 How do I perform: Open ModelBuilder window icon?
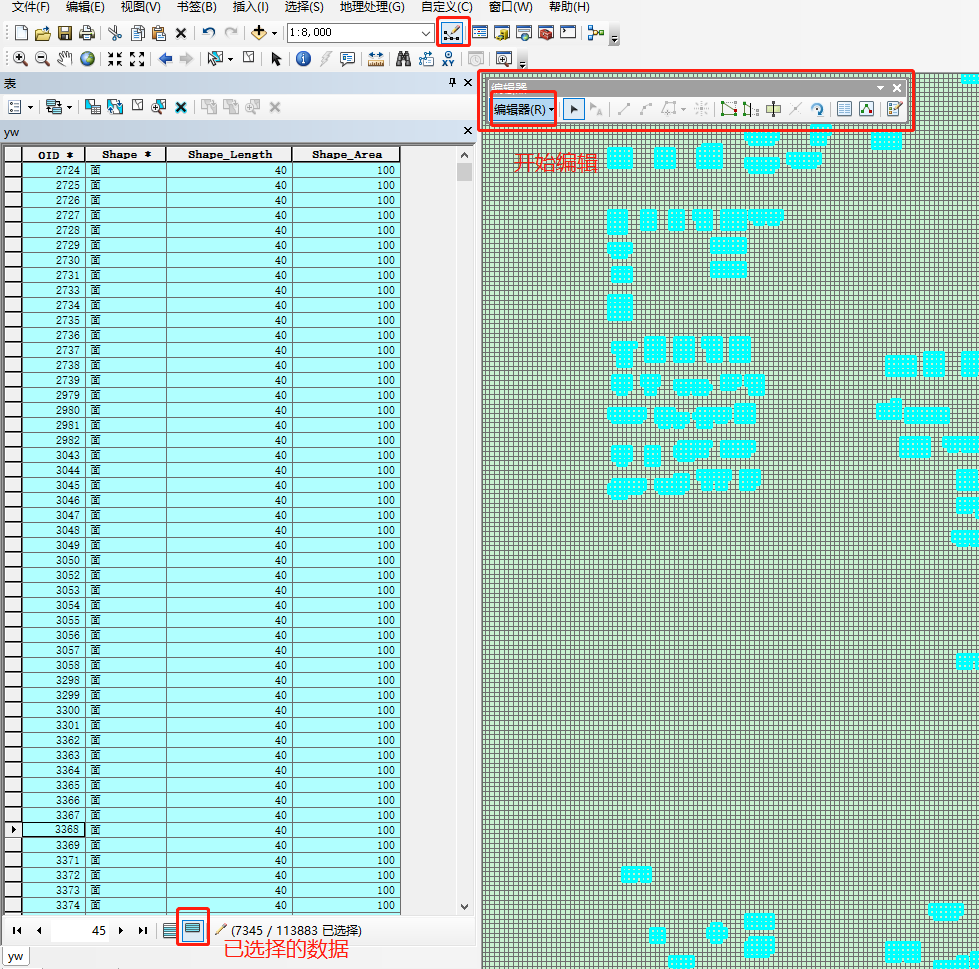pyautogui.click(x=596, y=32)
